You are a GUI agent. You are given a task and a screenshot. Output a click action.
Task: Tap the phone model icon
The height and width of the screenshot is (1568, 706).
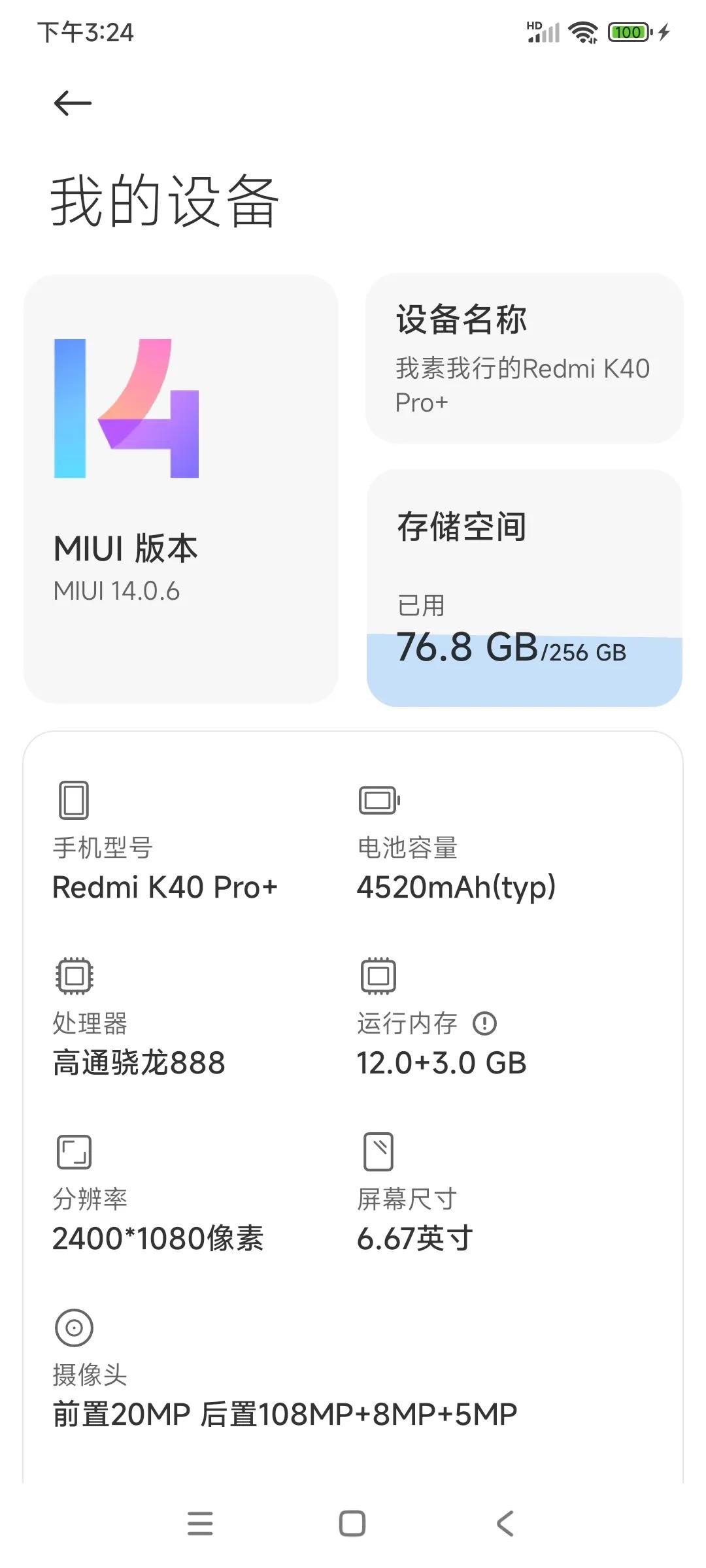click(74, 800)
